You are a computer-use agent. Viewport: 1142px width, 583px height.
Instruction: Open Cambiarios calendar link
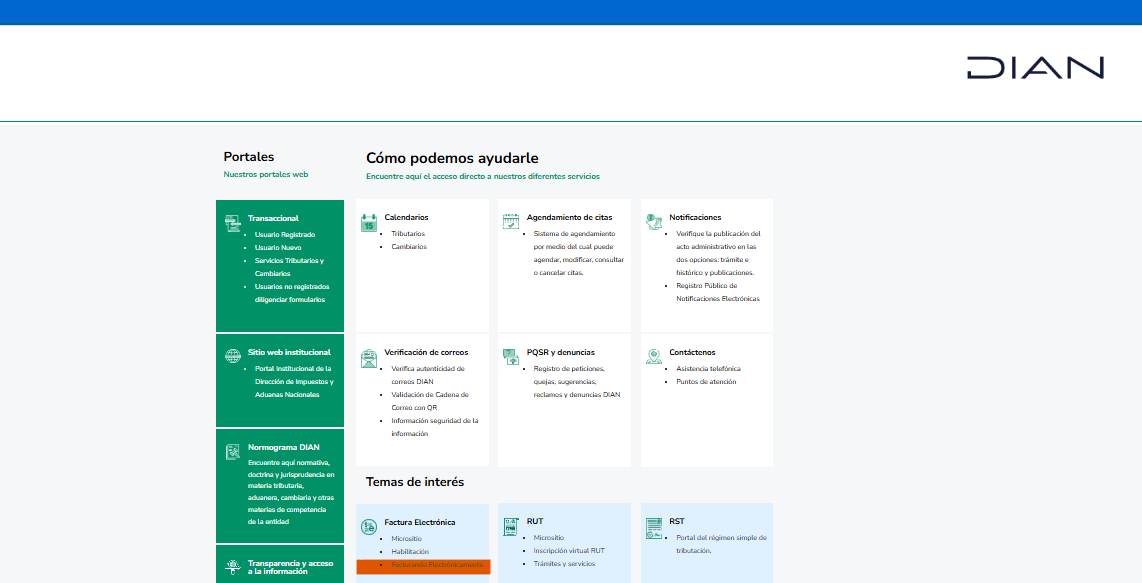pos(409,247)
